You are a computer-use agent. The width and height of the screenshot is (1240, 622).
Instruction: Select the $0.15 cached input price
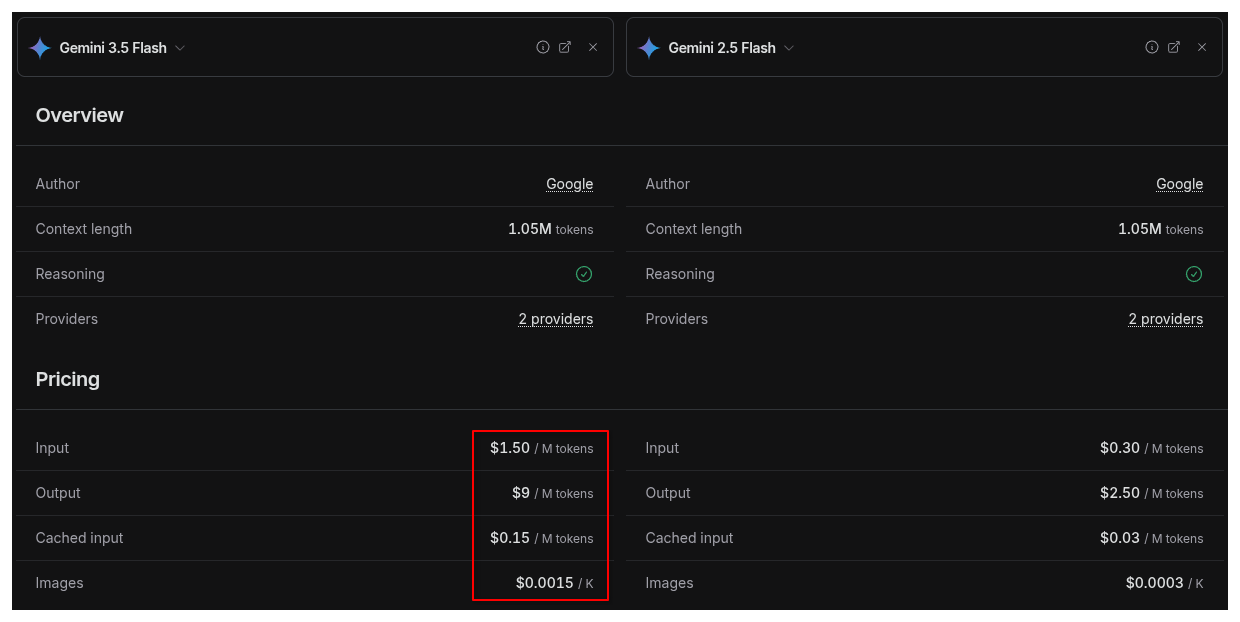coord(510,538)
